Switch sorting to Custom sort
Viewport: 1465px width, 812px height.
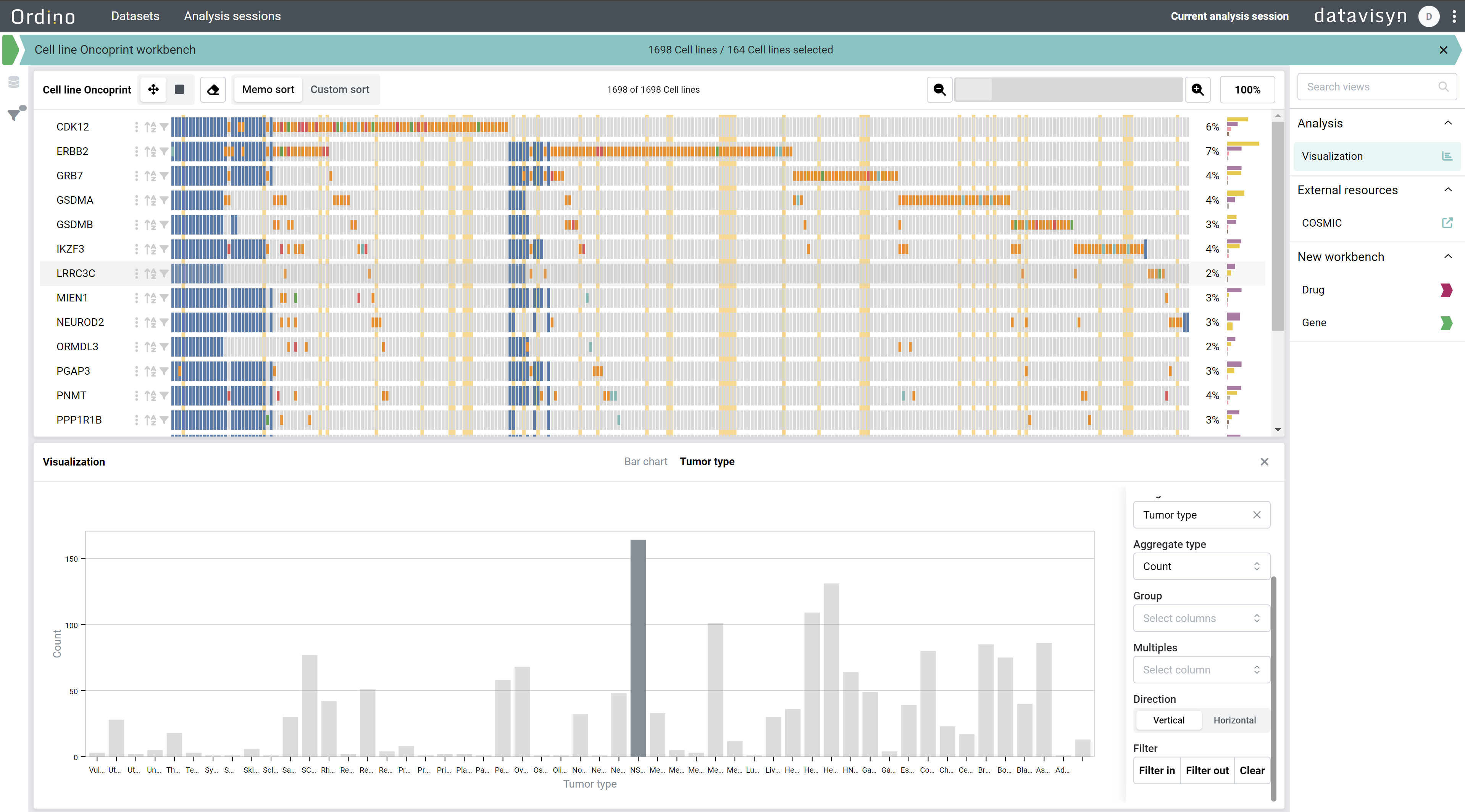click(x=339, y=89)
